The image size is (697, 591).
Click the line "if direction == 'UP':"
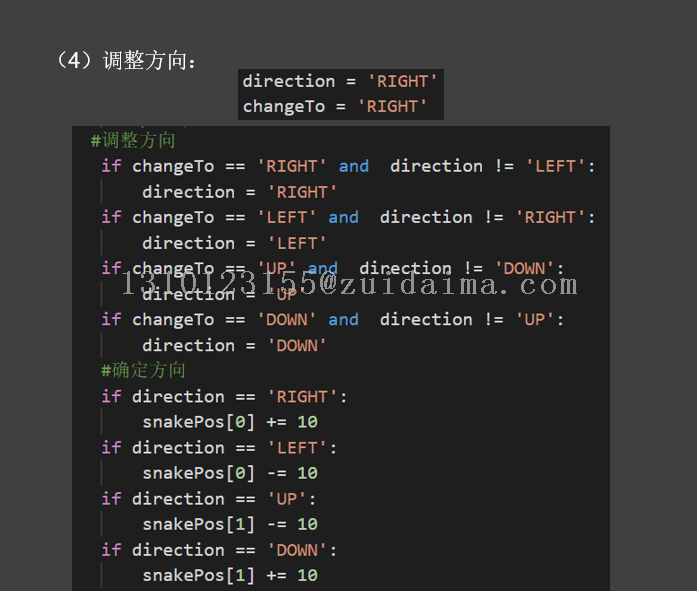coord(209,499)
